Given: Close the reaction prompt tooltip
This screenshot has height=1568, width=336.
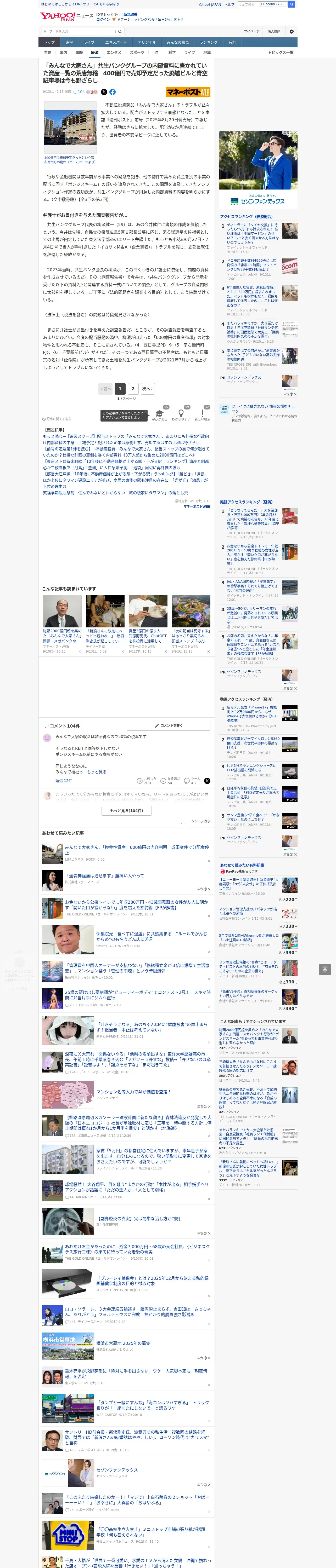Looking at the screenshot, I should [x=146, y=413].
